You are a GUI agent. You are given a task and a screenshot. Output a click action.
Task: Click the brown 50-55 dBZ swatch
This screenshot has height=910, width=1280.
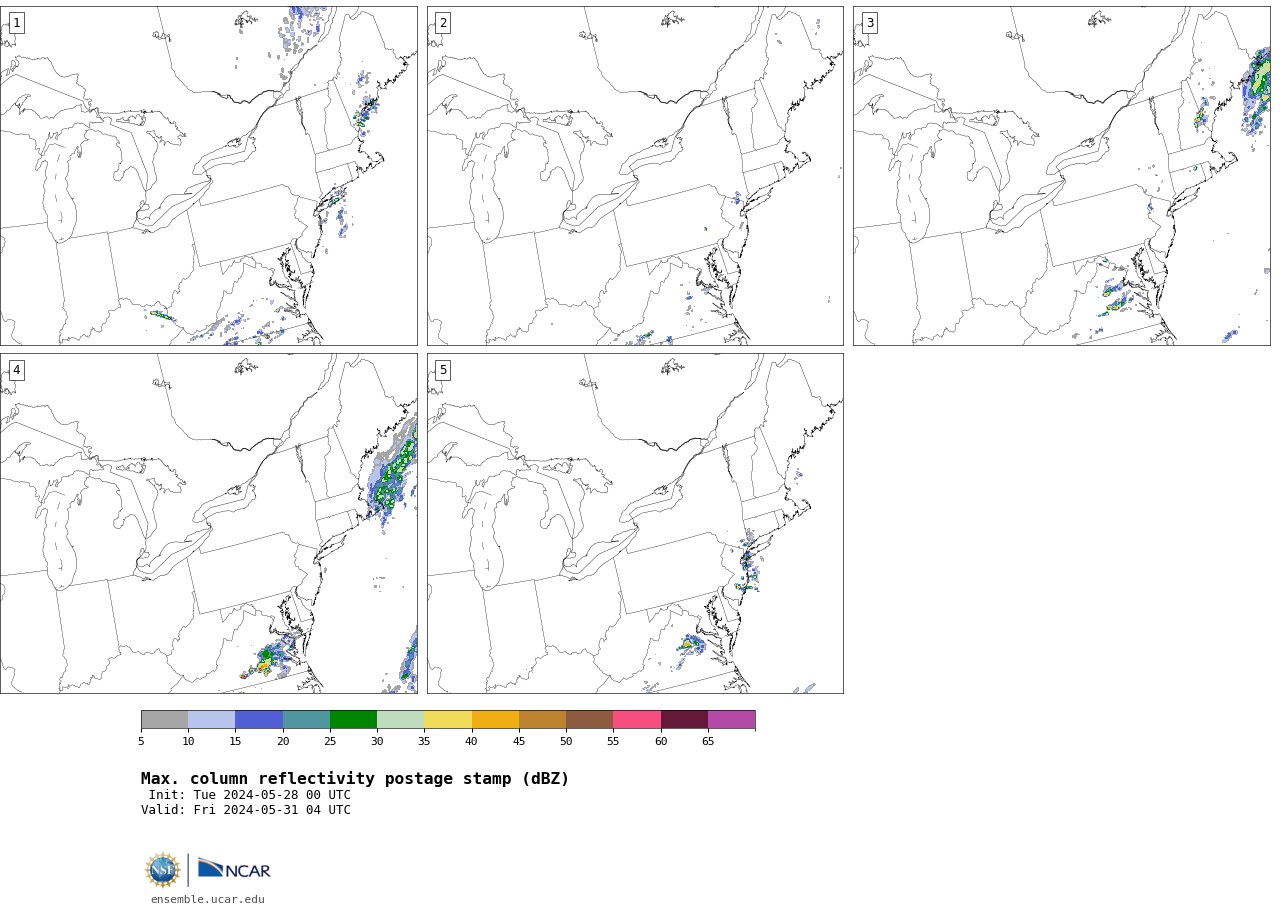(589, 720)
